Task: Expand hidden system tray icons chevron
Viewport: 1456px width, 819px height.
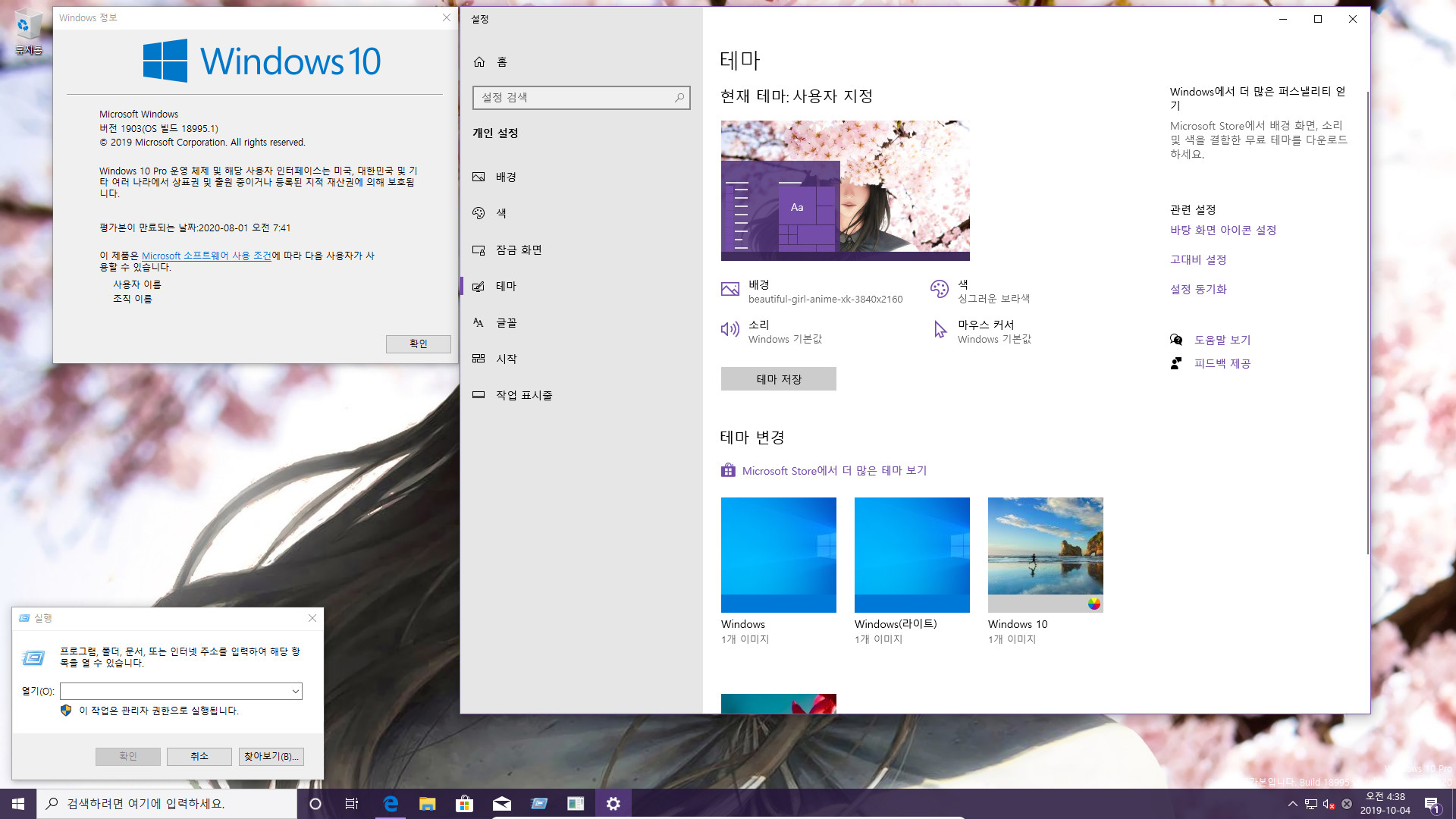Action: 1292,804
